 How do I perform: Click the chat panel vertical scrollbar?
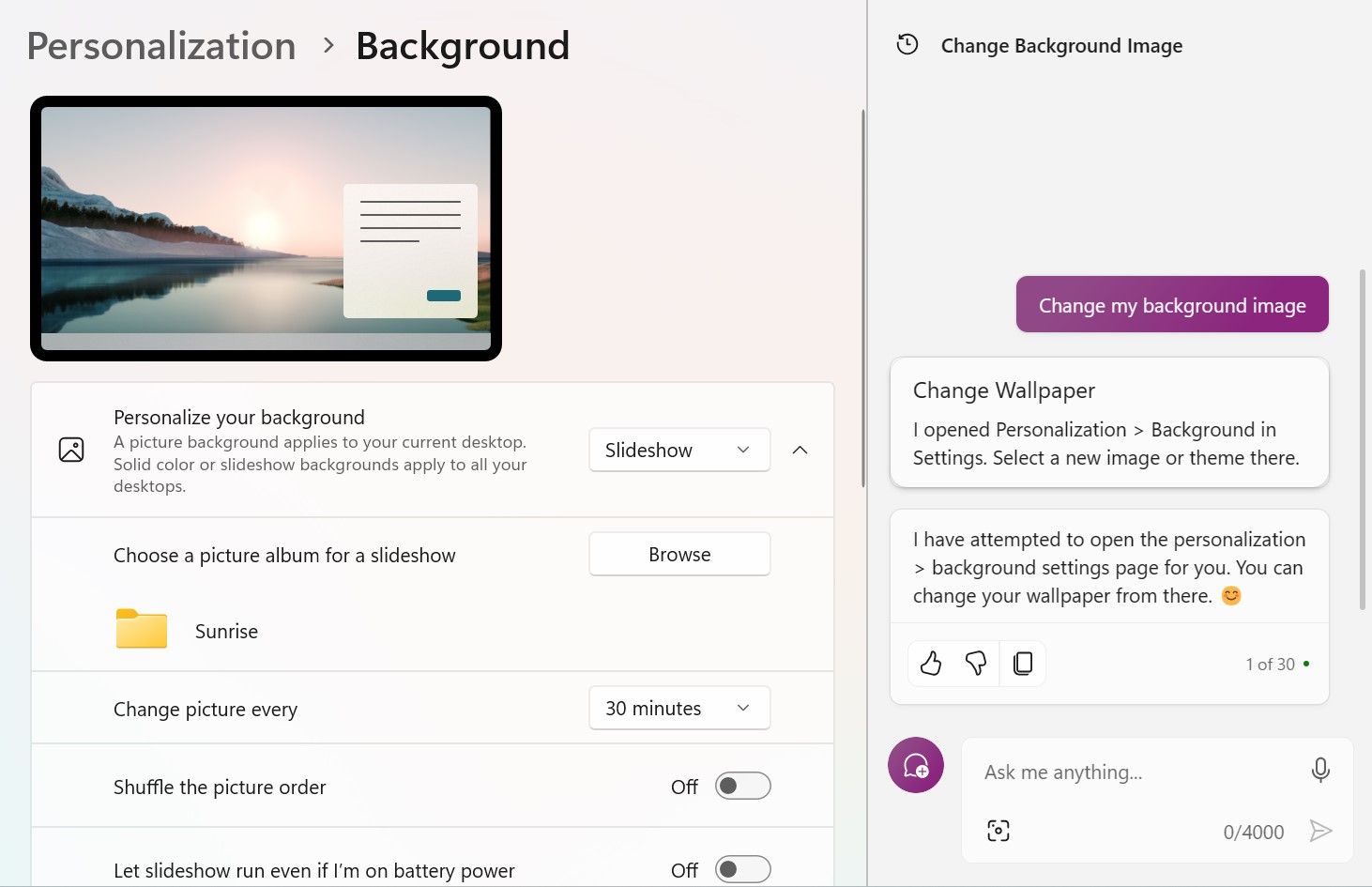tap(1363, 440)
